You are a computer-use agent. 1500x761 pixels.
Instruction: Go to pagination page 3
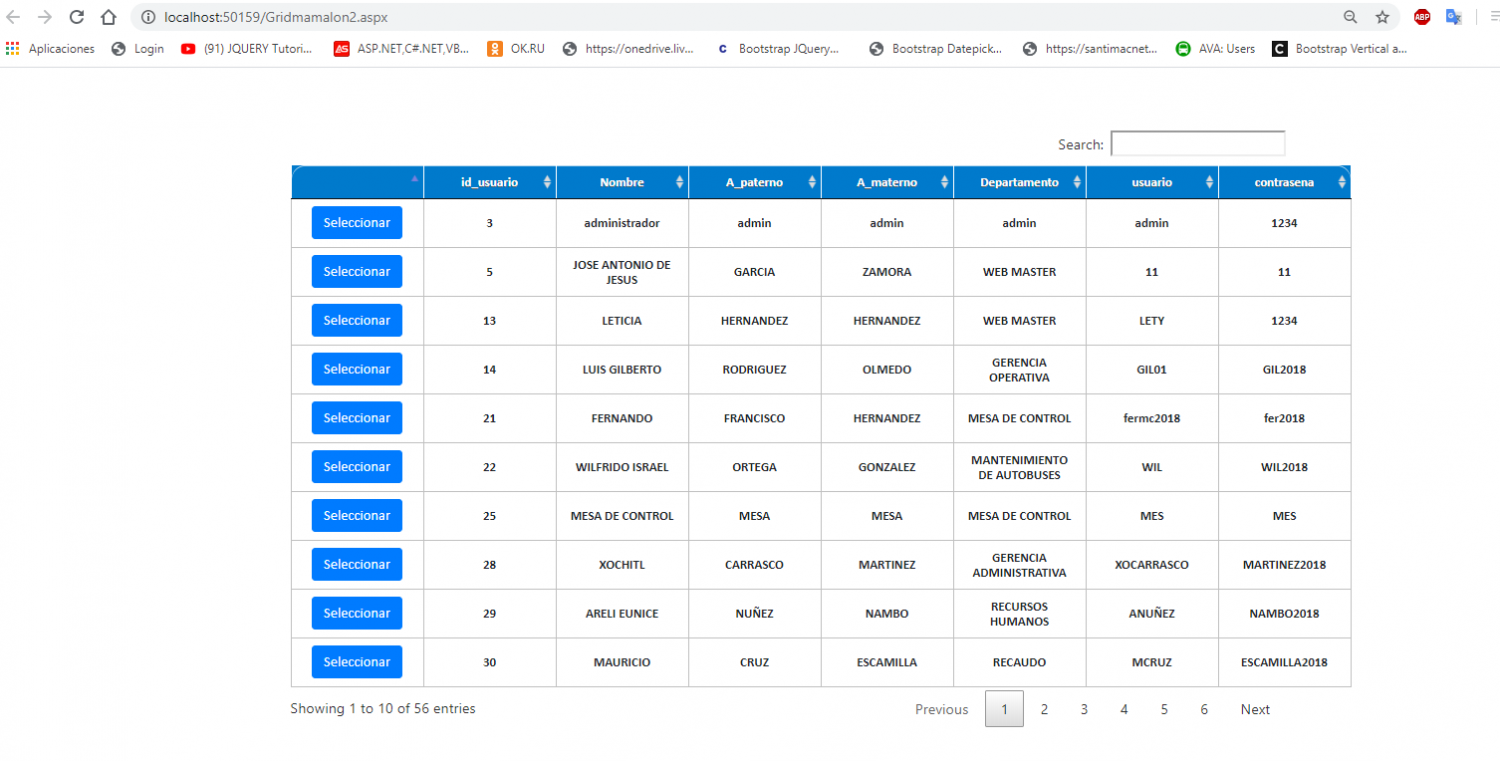(1084, 709)
